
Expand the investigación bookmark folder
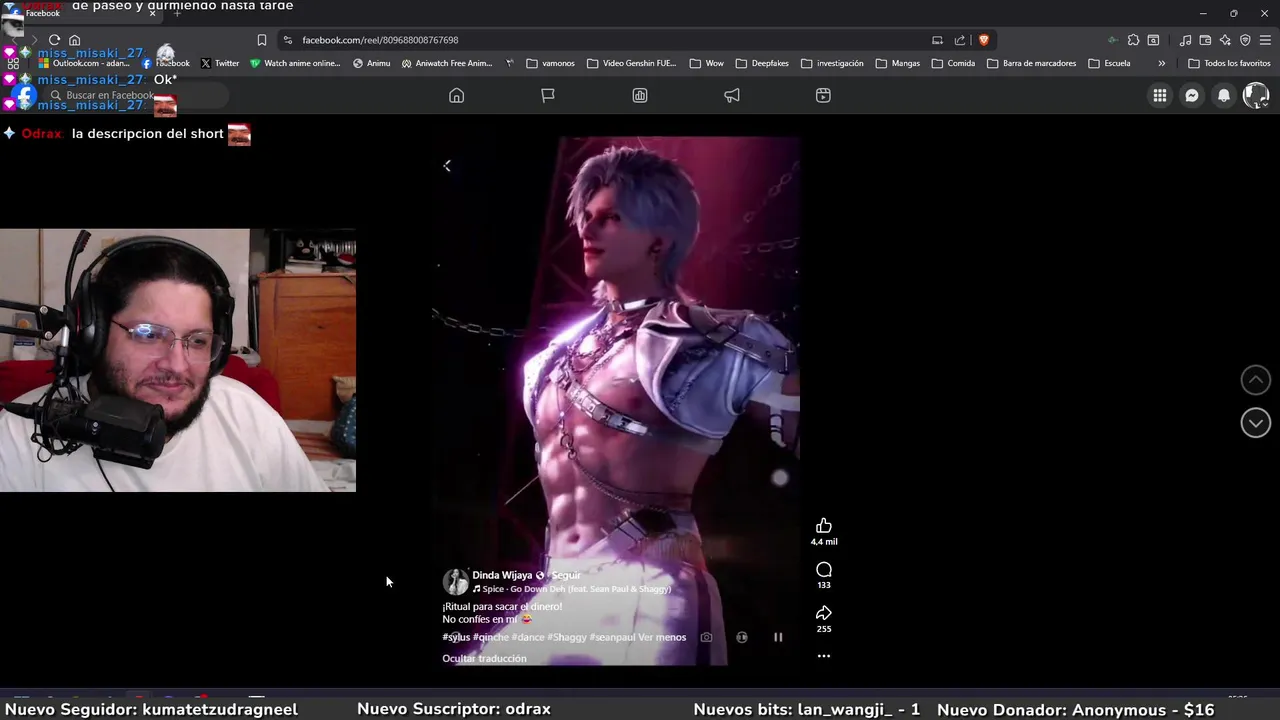coord(832,63)
